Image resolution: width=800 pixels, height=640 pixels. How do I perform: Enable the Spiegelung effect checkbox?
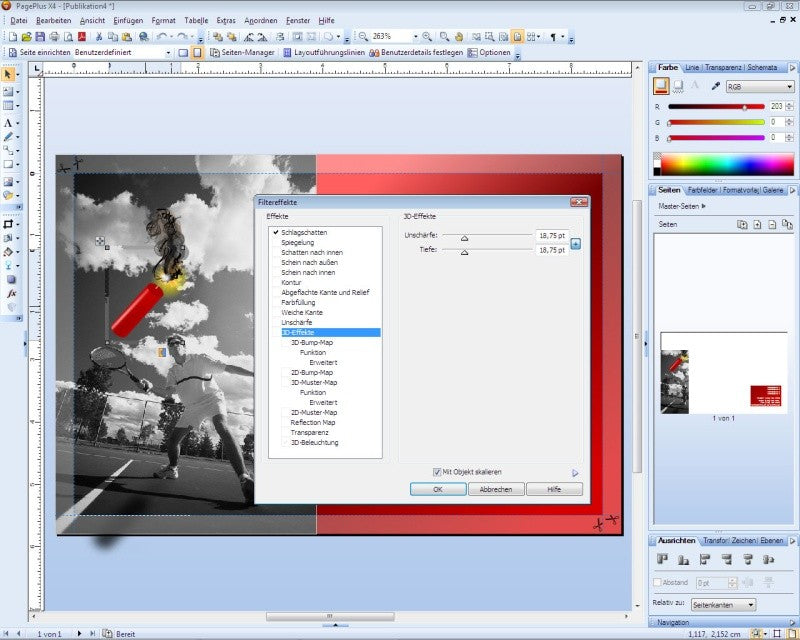tap(276, 242)
